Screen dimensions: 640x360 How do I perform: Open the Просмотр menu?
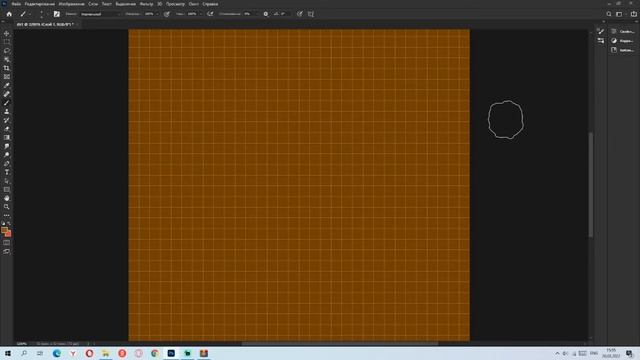point(175,4)
